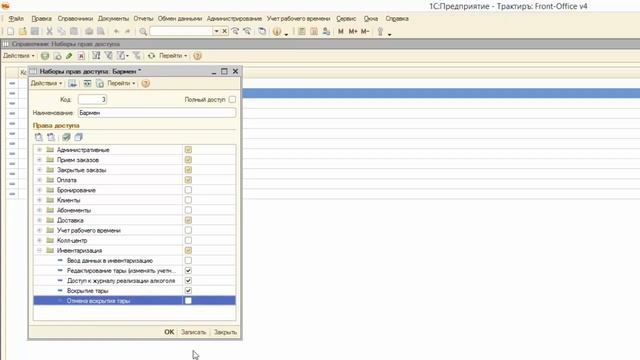Open the Справочники menu
Image resolution: width=640 pixels, height=360 pixels.
(75, 19)
